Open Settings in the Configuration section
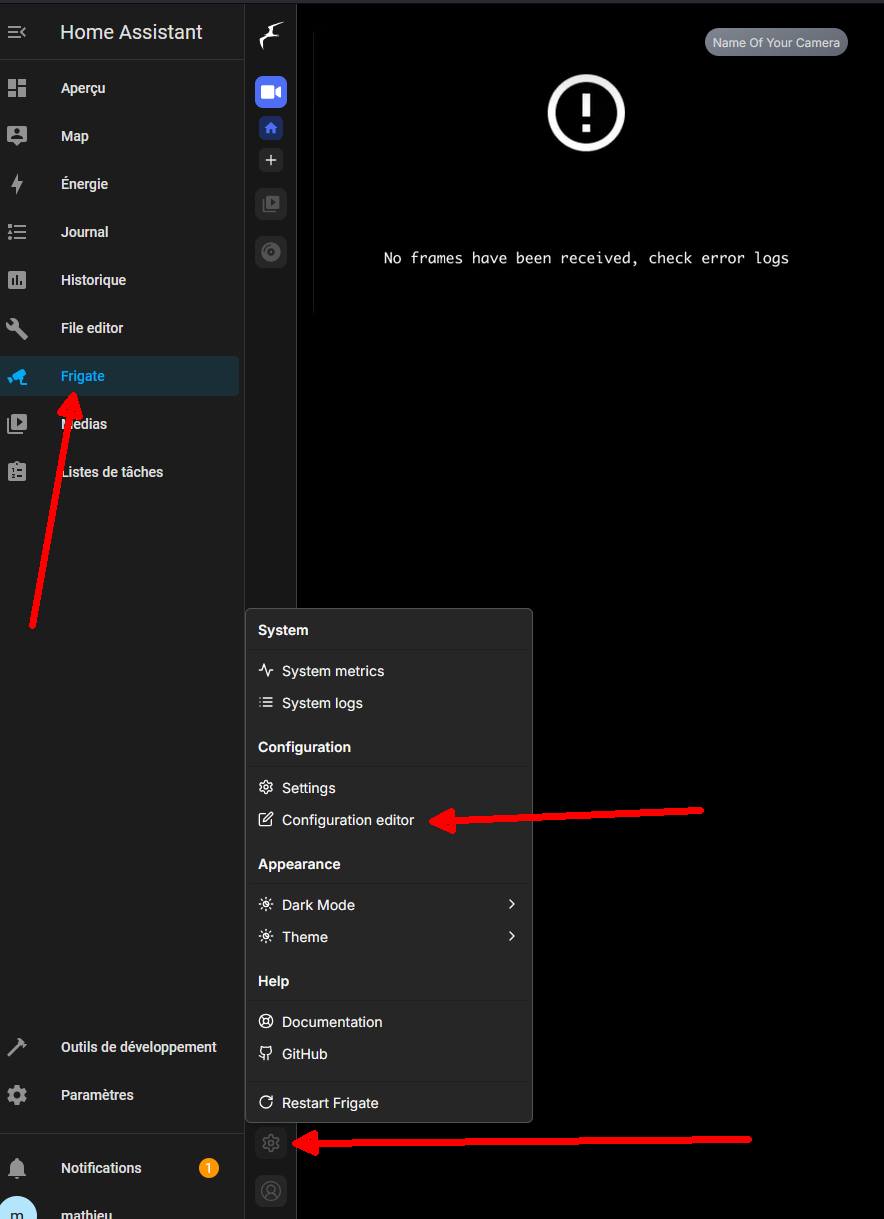The width and height of the screenshot is (884, 1219). point(388,788)
